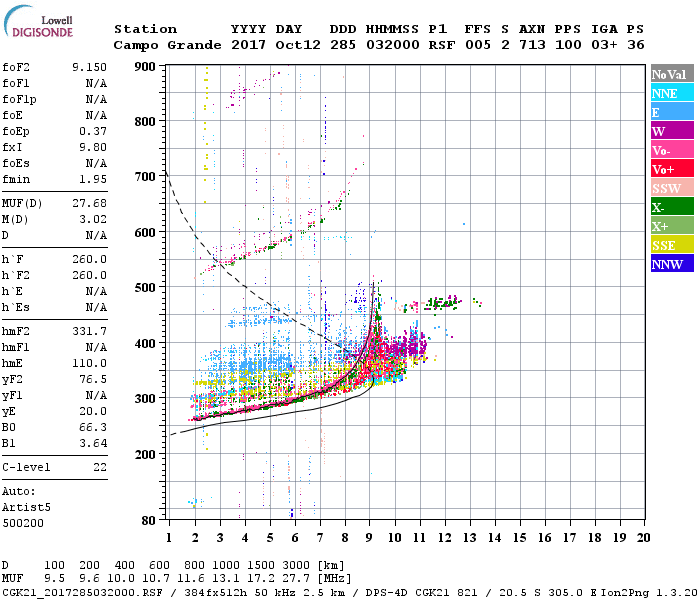The height and width of the screenshot is (600, 700).
Task: Select the Vo+ red legend box
Action: pos(670,169)
